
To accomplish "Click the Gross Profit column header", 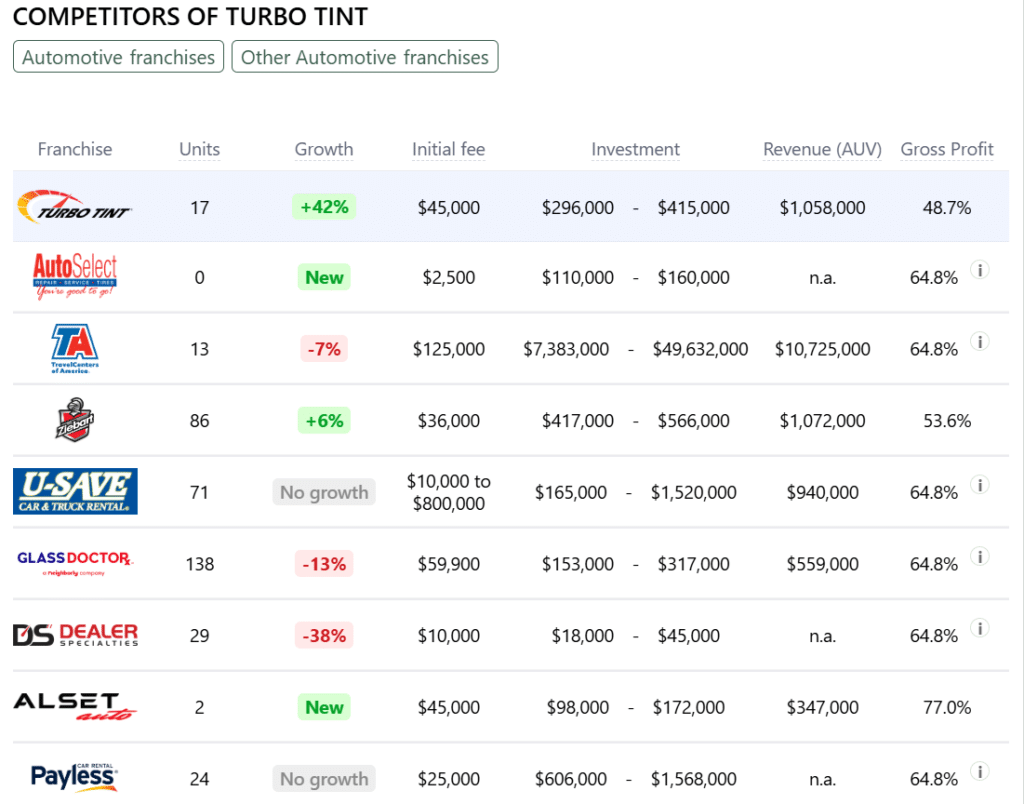I will (946, 149).
